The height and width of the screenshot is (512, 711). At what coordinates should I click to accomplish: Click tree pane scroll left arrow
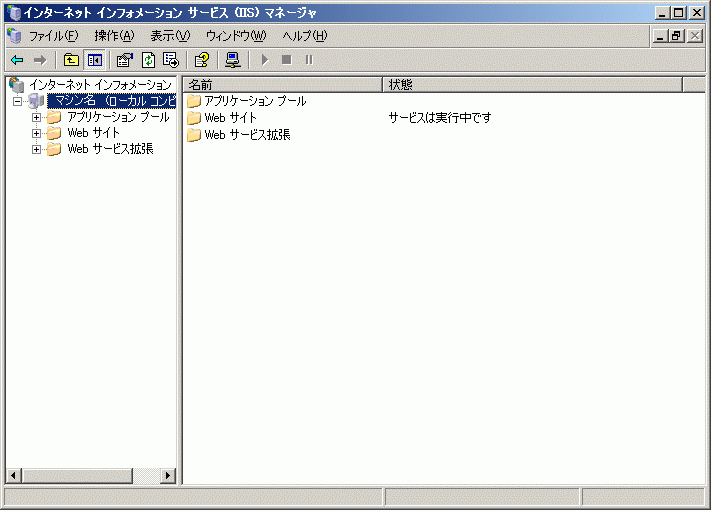point(14,475)
